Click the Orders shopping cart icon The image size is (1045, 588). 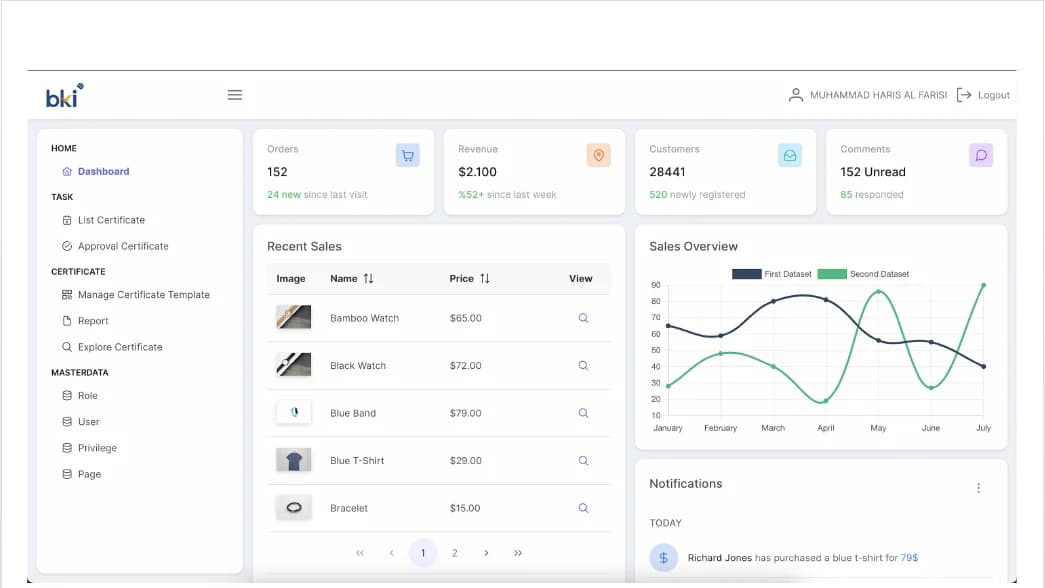(x=407, y=155)
